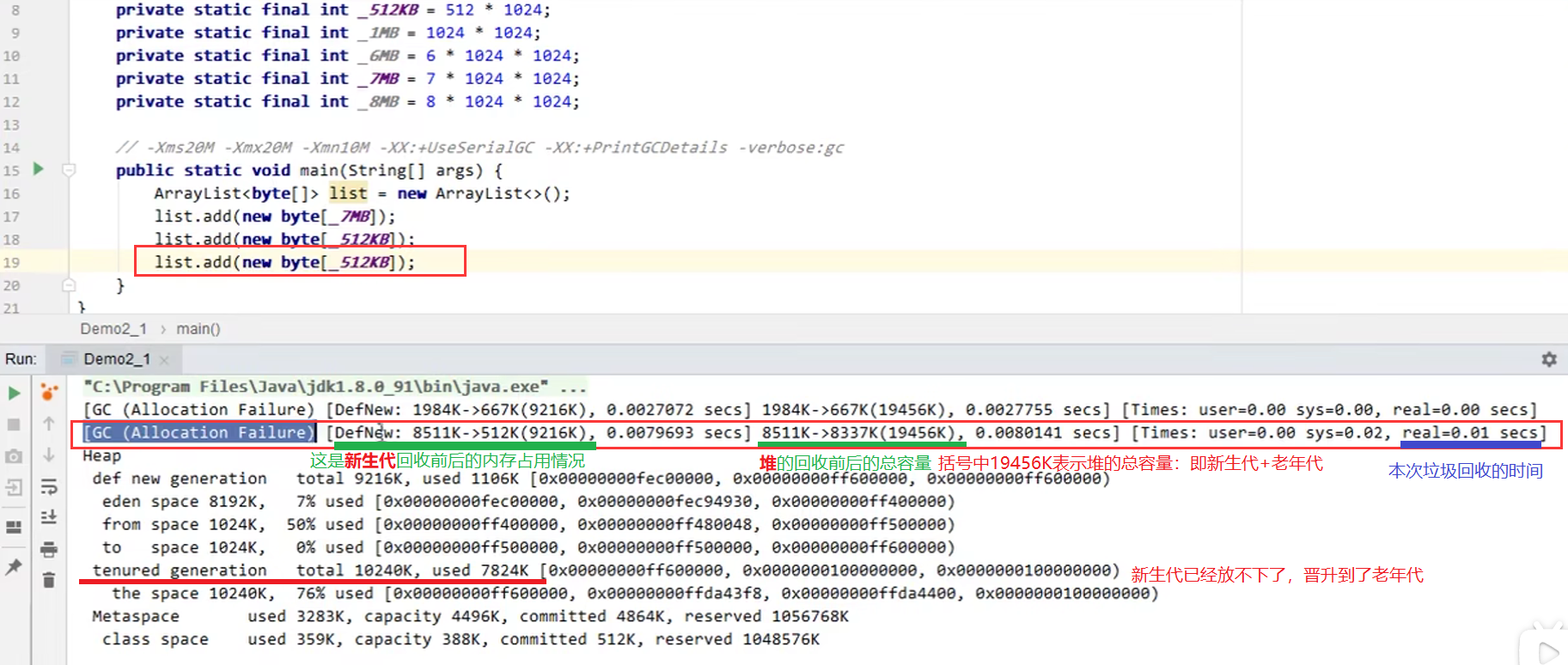This screenshot has height=665, width=1568.
Task: Click 'class space' console line
Action: [461, 639]
